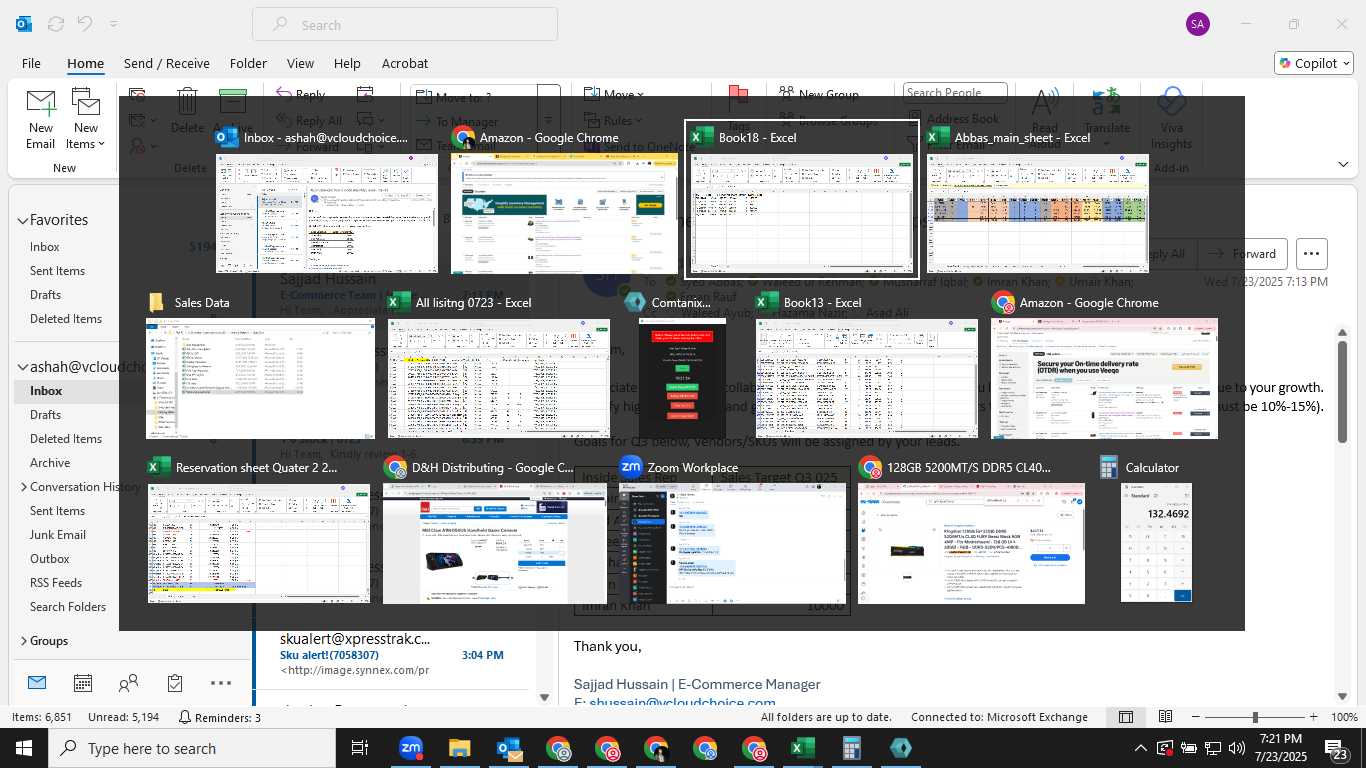Open the View ribbon tab
This screenshot has width=1366, height=768.
coord(300,63)
